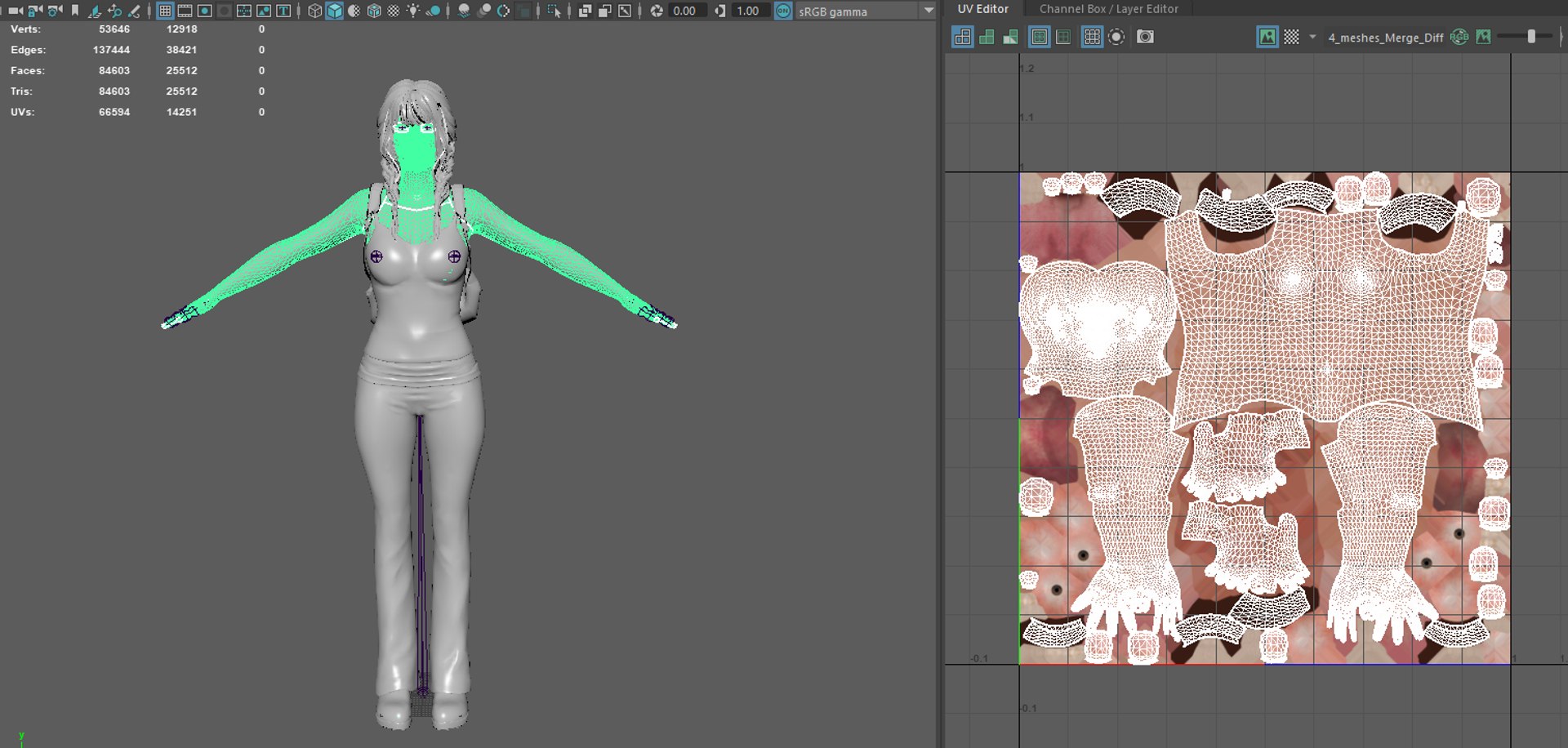Toggle the viewport grid display

coord(165,11)
